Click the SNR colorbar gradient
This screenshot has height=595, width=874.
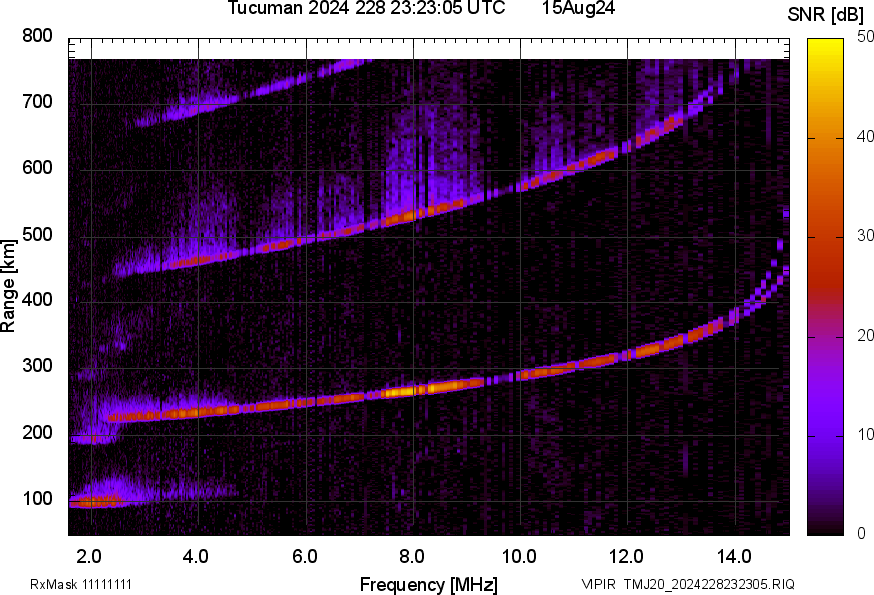[825, 287]
